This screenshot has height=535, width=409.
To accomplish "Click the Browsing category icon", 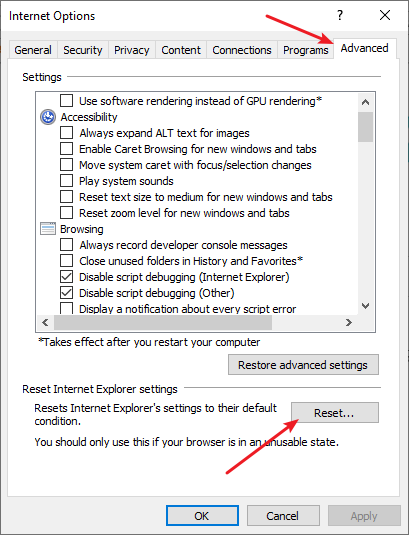I will pyautogui.click(x=48, y=229).
